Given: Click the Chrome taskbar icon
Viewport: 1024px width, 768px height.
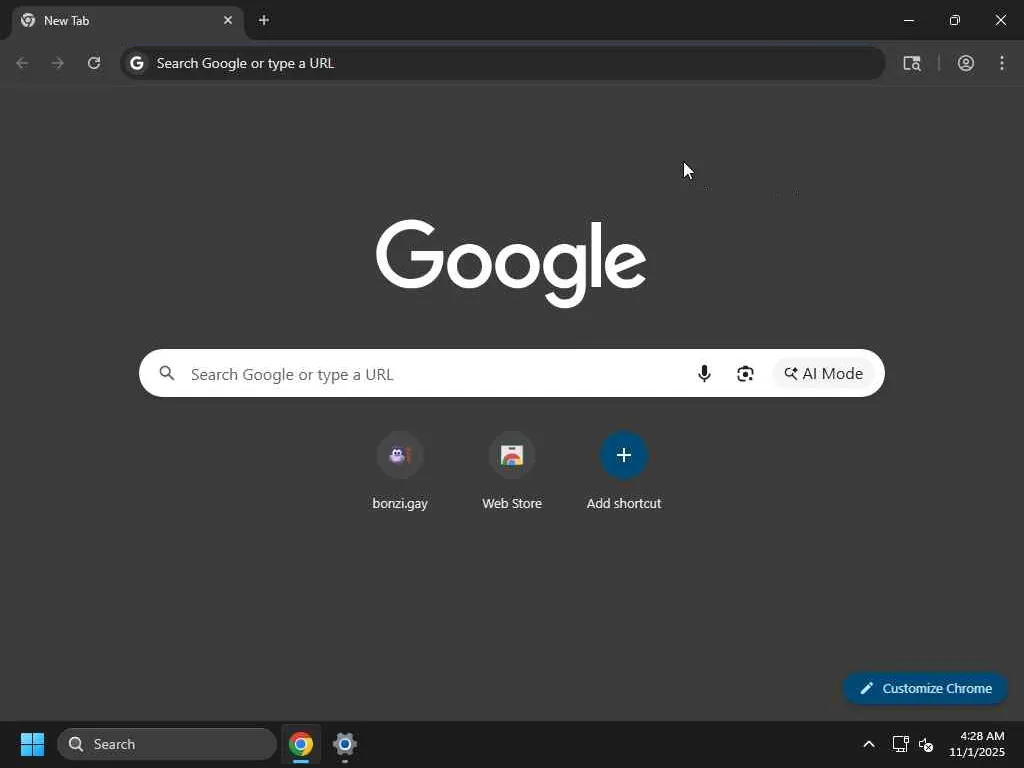Looking at the screenshot, I should (301, 744).
